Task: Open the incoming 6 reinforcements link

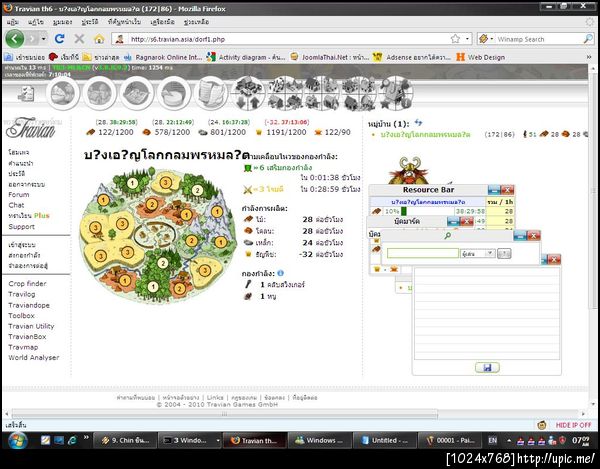Action: click(283, 168)
